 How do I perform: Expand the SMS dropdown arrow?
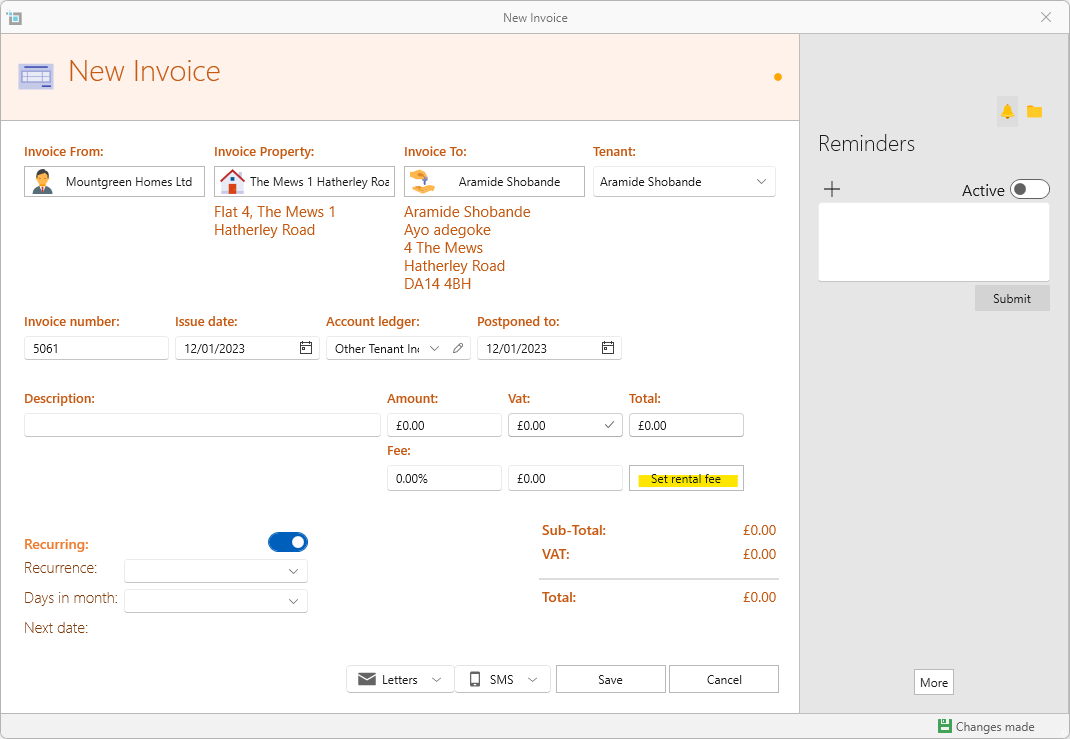pos(533,679)
